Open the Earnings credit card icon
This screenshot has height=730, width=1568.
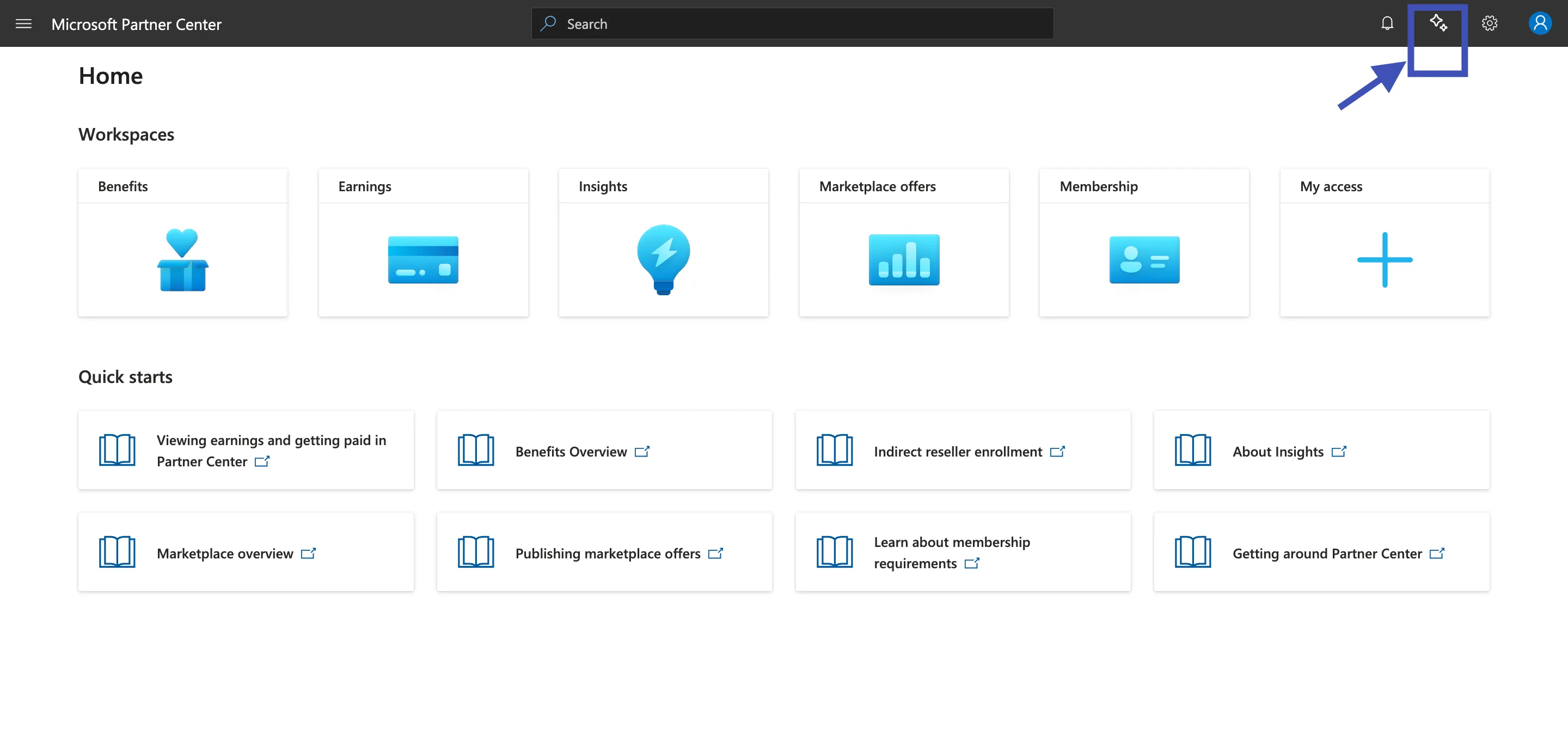423,259
